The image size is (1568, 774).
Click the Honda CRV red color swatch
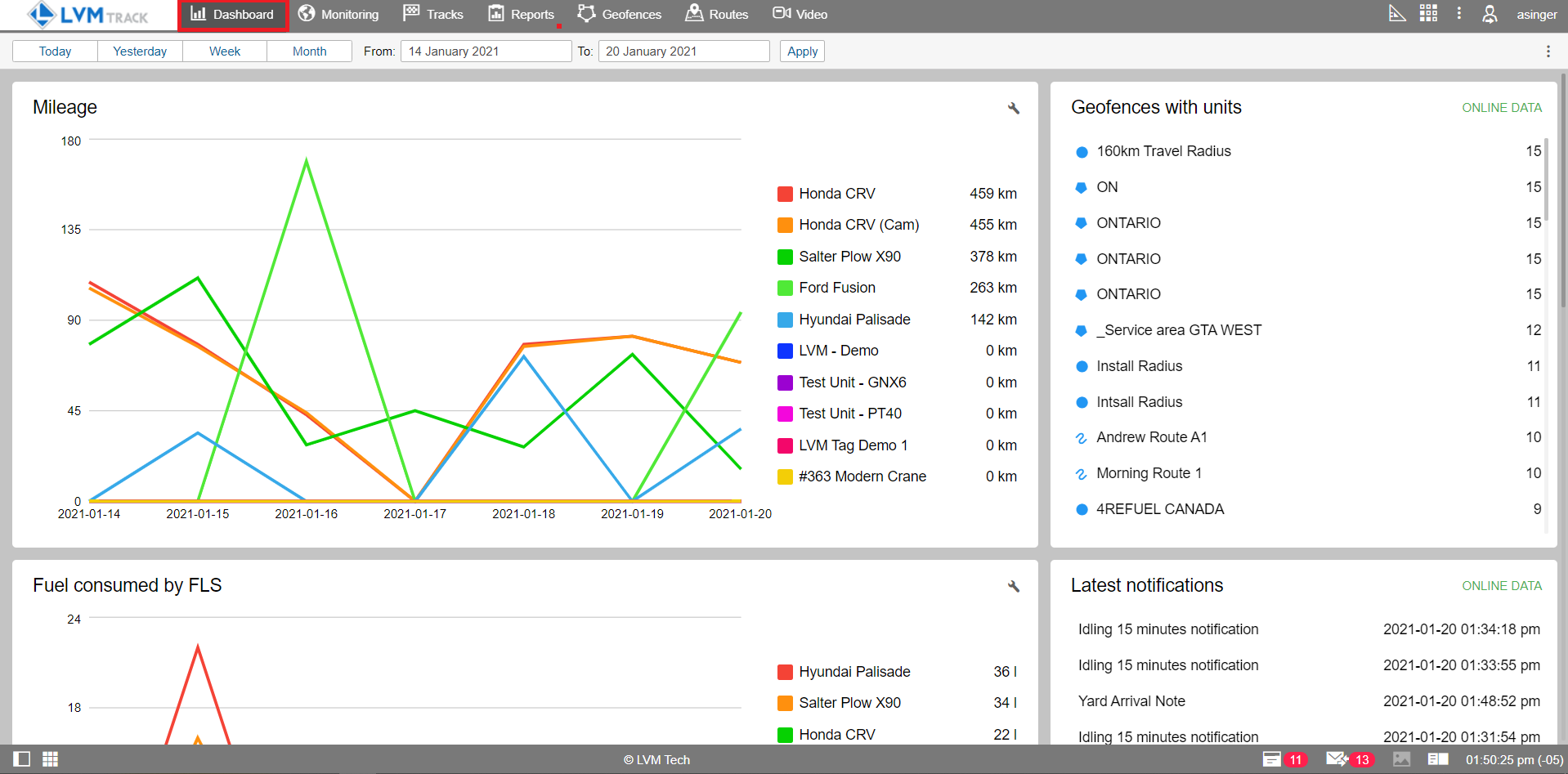tap(785, 194)
